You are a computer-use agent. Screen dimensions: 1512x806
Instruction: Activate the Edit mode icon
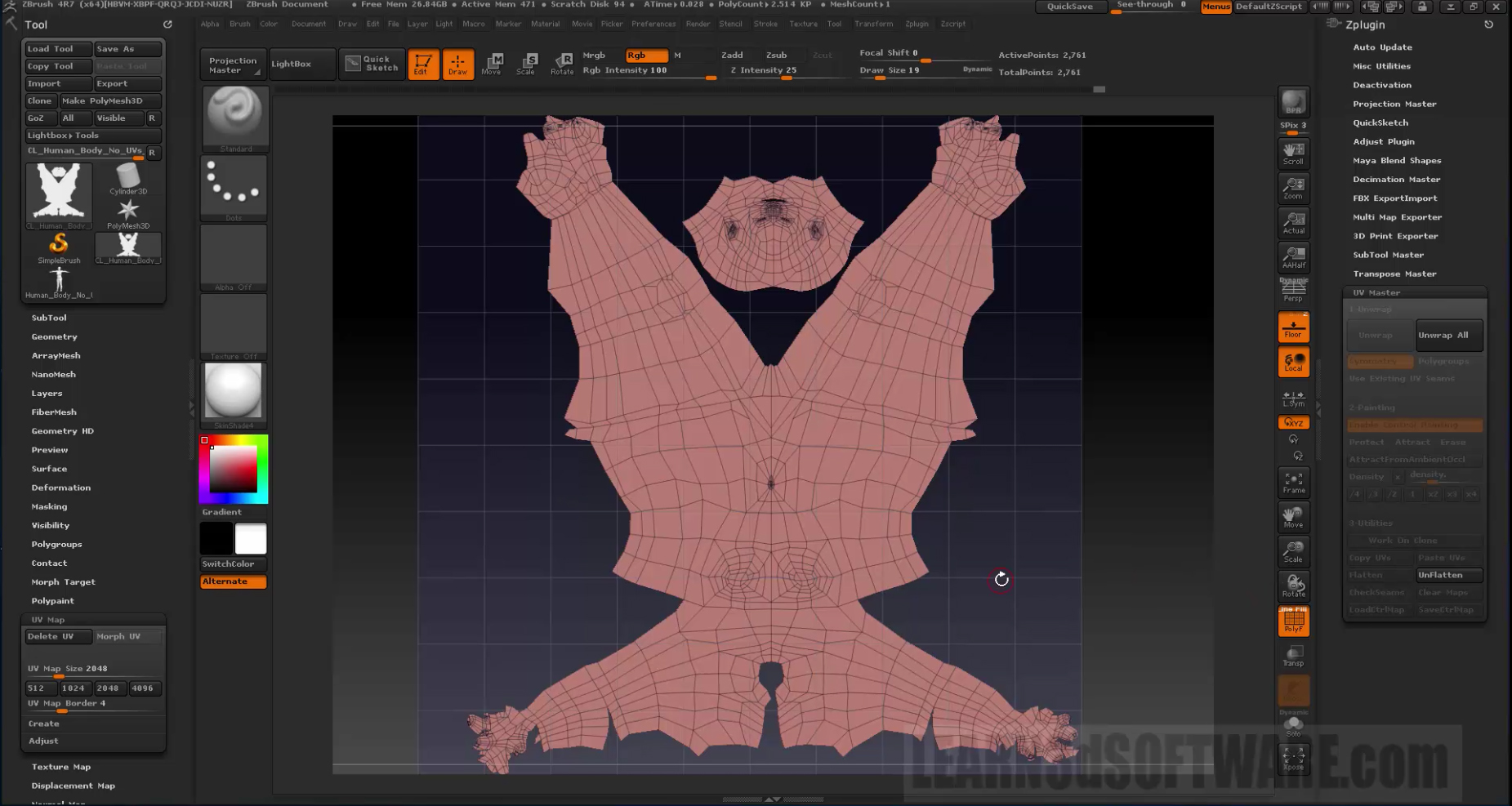tap(423, 64)
